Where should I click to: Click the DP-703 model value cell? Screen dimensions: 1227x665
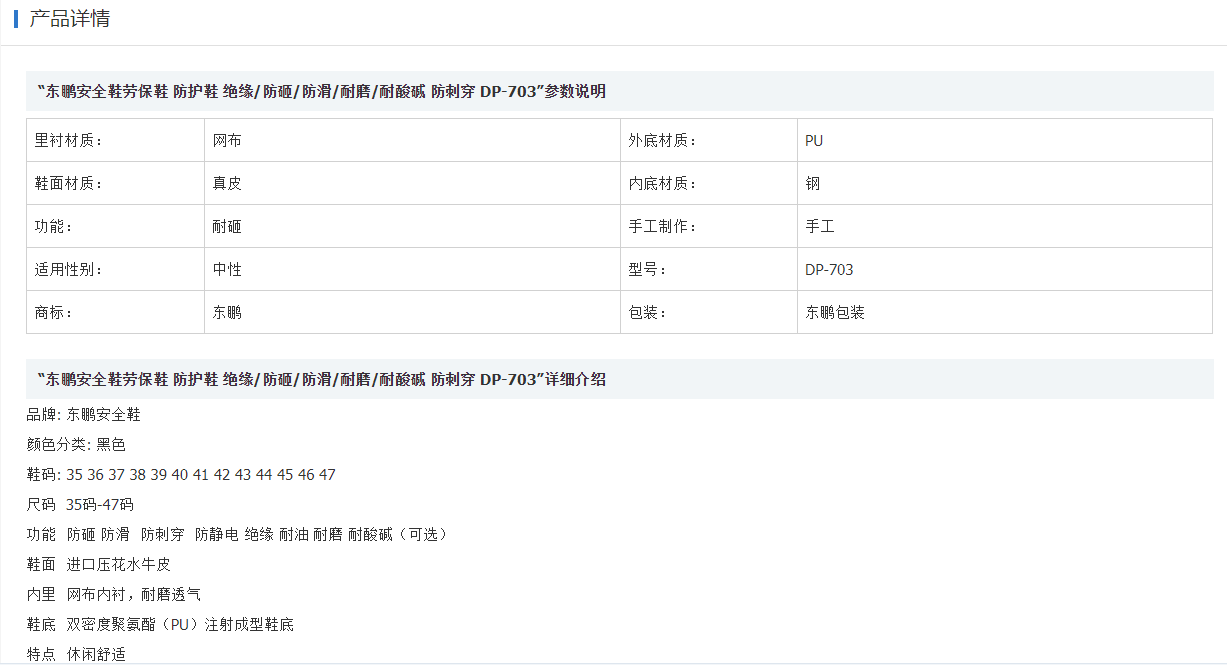click(x=1005, y=270)
